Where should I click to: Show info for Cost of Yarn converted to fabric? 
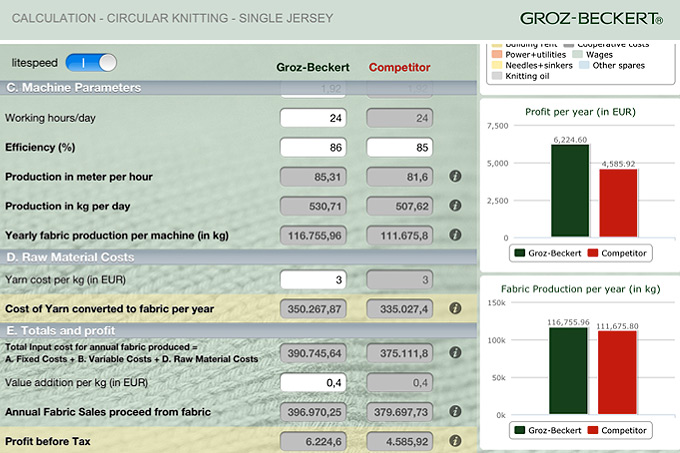455,308
